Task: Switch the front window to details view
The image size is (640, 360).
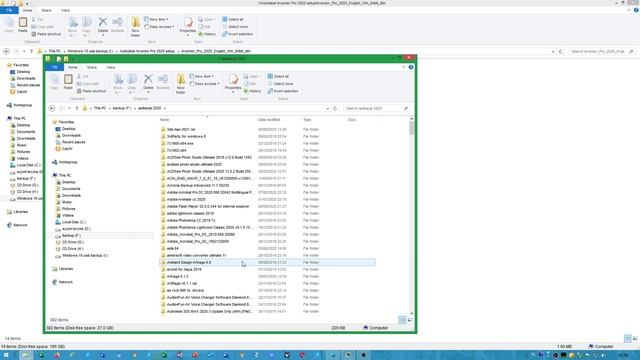Action: [402, 320]
